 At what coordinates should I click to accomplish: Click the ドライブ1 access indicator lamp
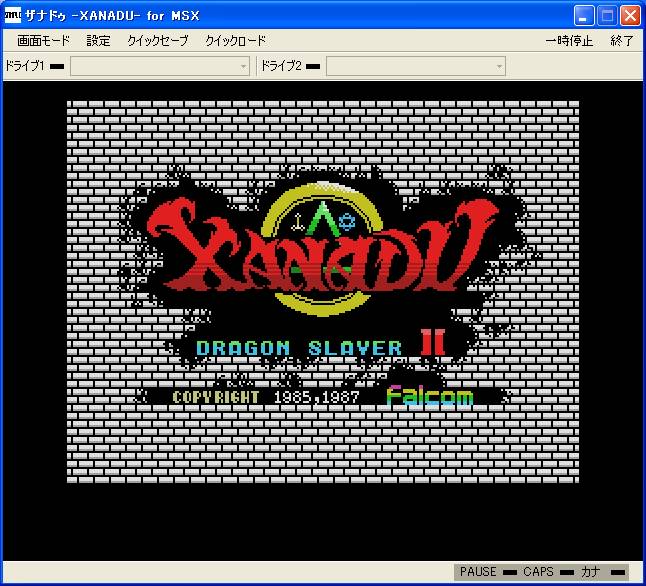click(x=57, y=66)
